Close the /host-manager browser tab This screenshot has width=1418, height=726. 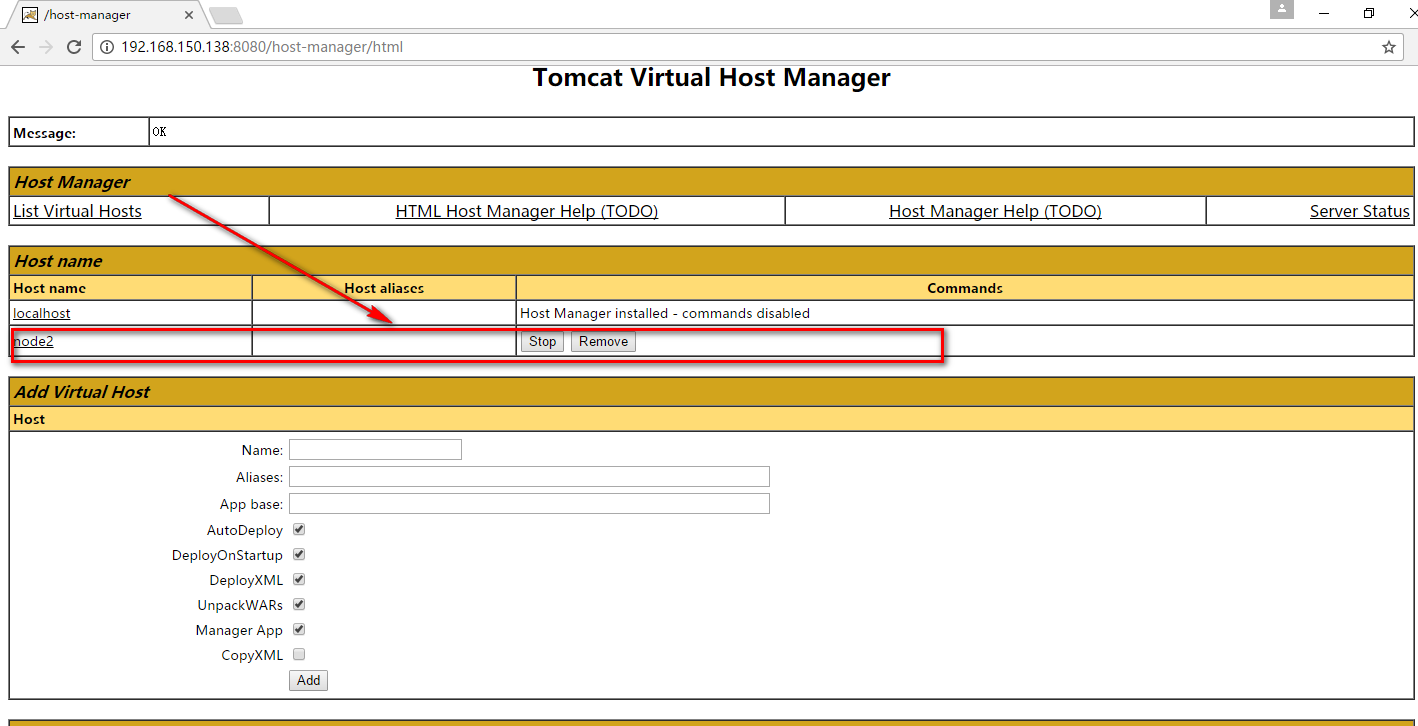click(189, 15)
